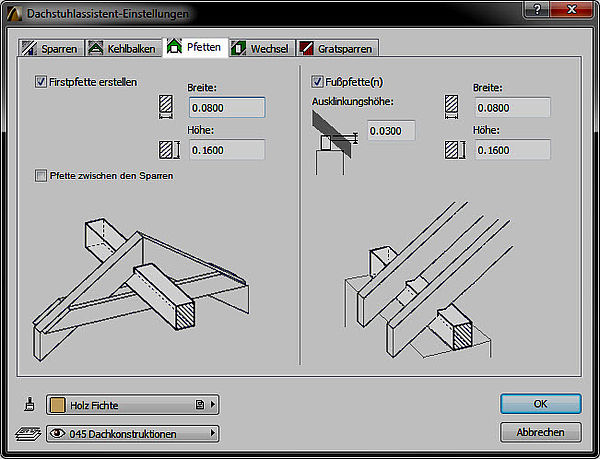Select the Gratsparren tab

[x=335, y=48]
